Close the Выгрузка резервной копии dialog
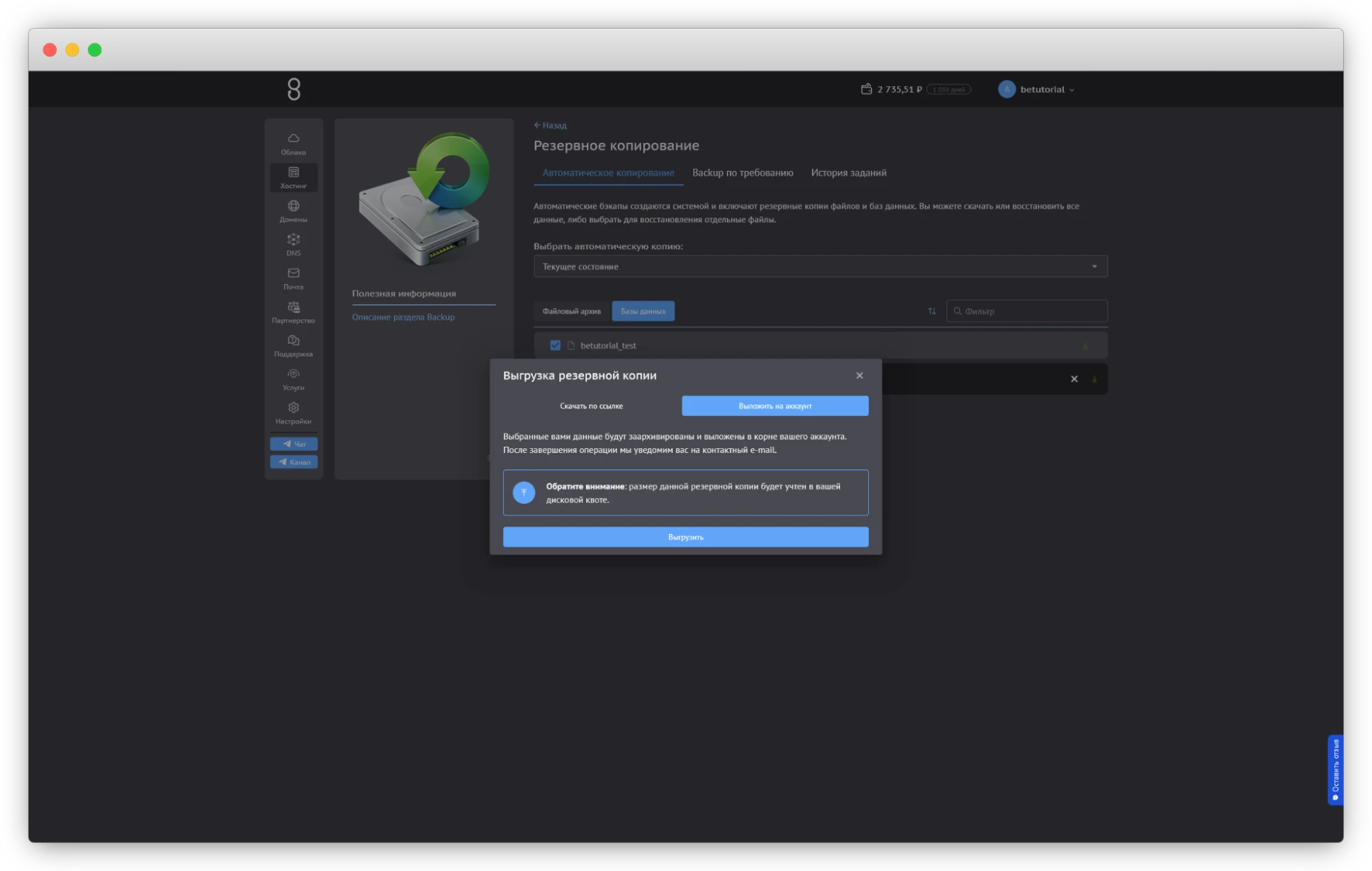This screenshot has height=871, width=1372. click(859, 375)
